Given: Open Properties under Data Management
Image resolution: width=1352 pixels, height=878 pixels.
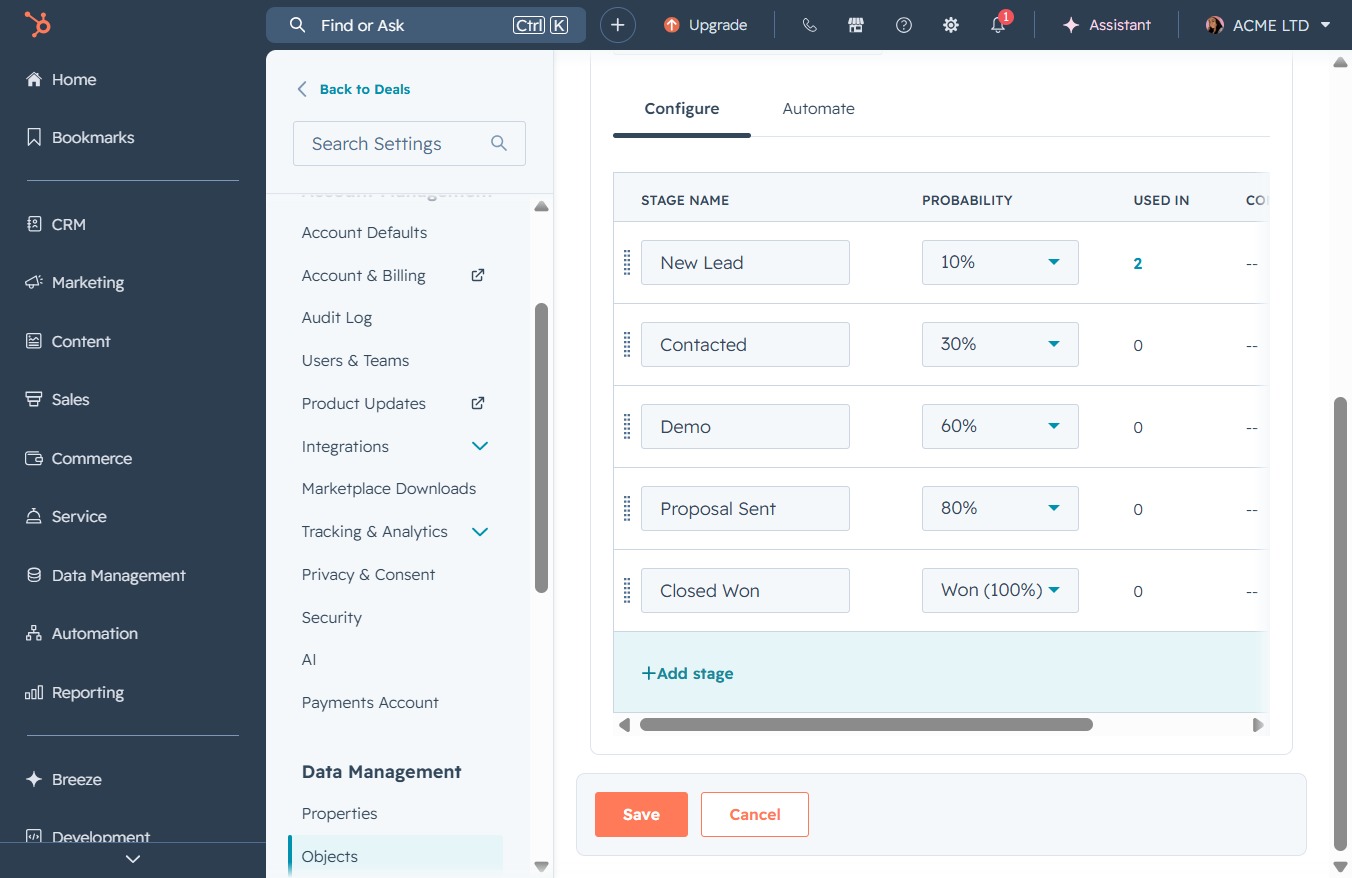Looking at the screenshot, I should pos(339,813).
